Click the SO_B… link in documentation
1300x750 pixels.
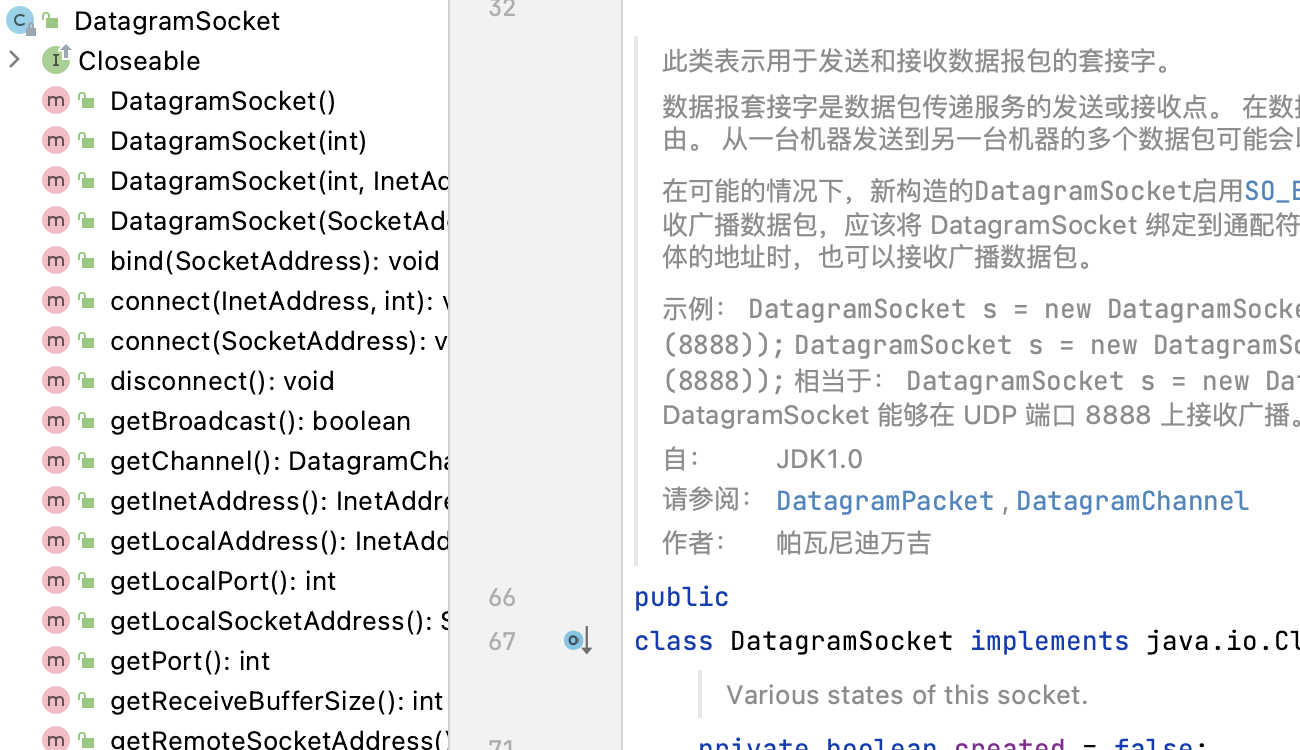[1272, 191]
